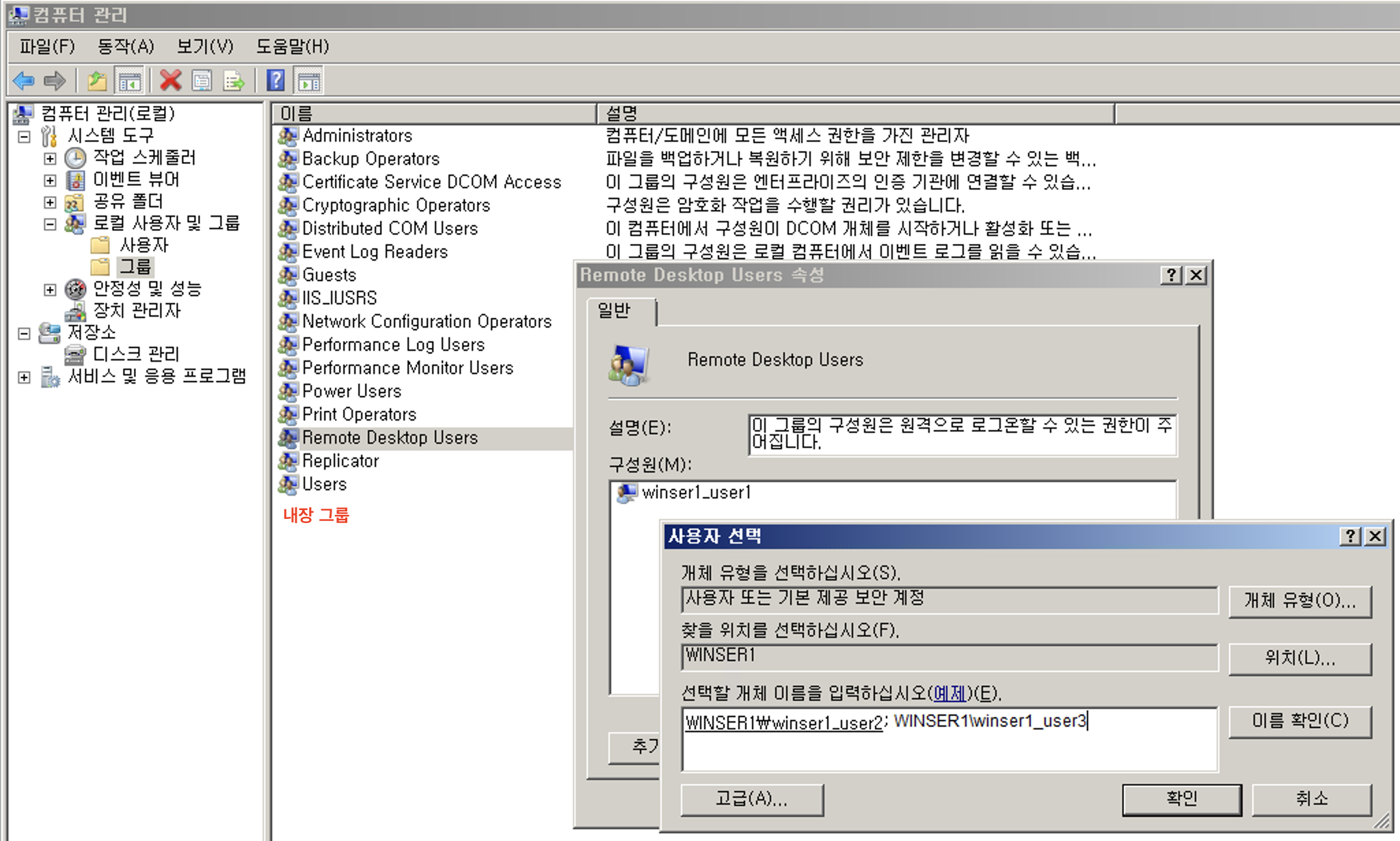1400x841 pixels.
Task: Click the Back arrow toolbar icon
Action: point(24,81)
